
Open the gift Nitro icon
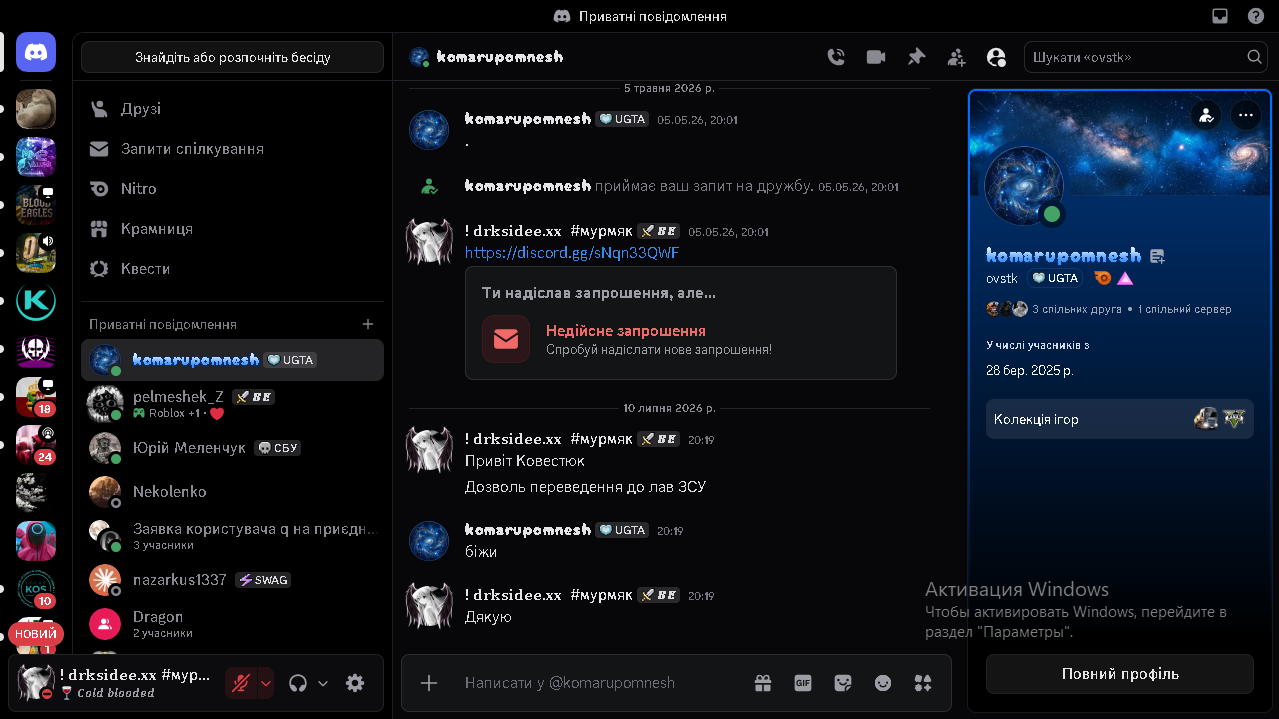click(x=763, y=683)
